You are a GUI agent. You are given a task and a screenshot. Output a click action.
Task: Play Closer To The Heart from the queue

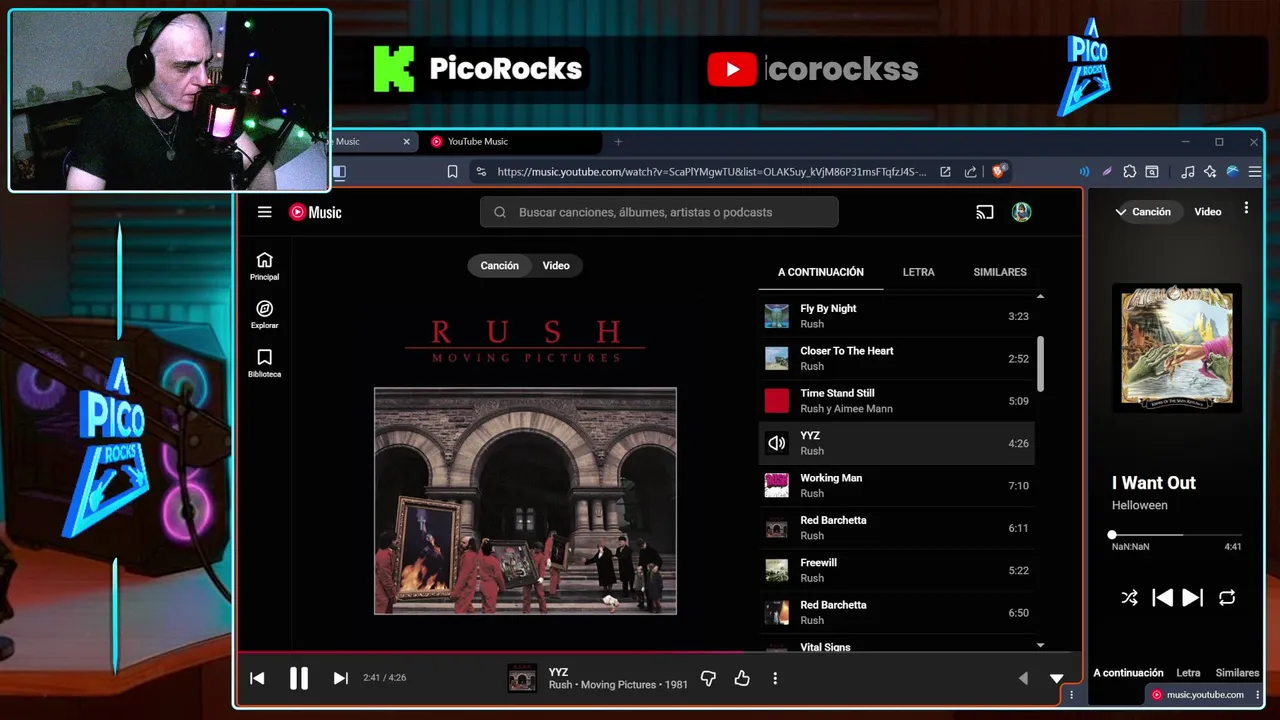click(x=897, y=358)
